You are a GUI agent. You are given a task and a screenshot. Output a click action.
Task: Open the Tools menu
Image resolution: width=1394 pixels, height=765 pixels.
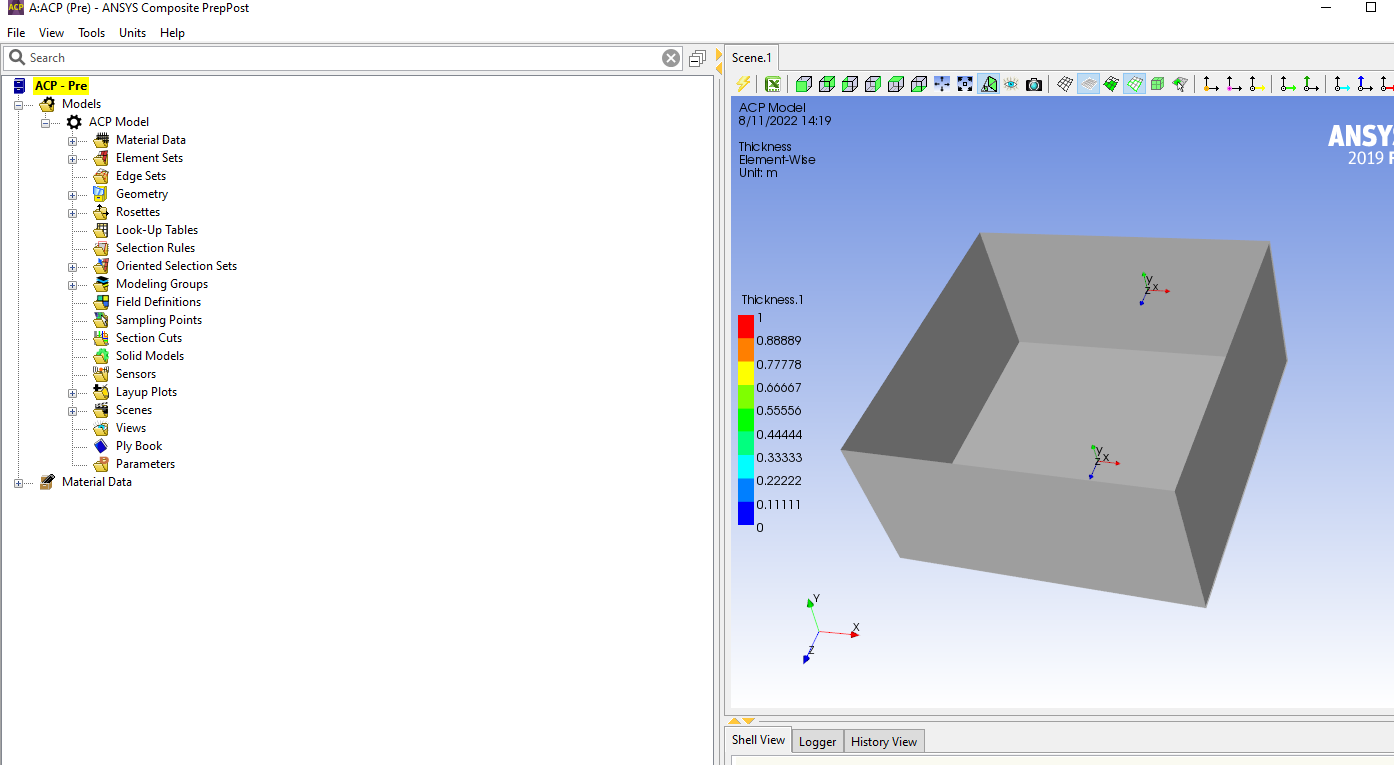(91, 33)
